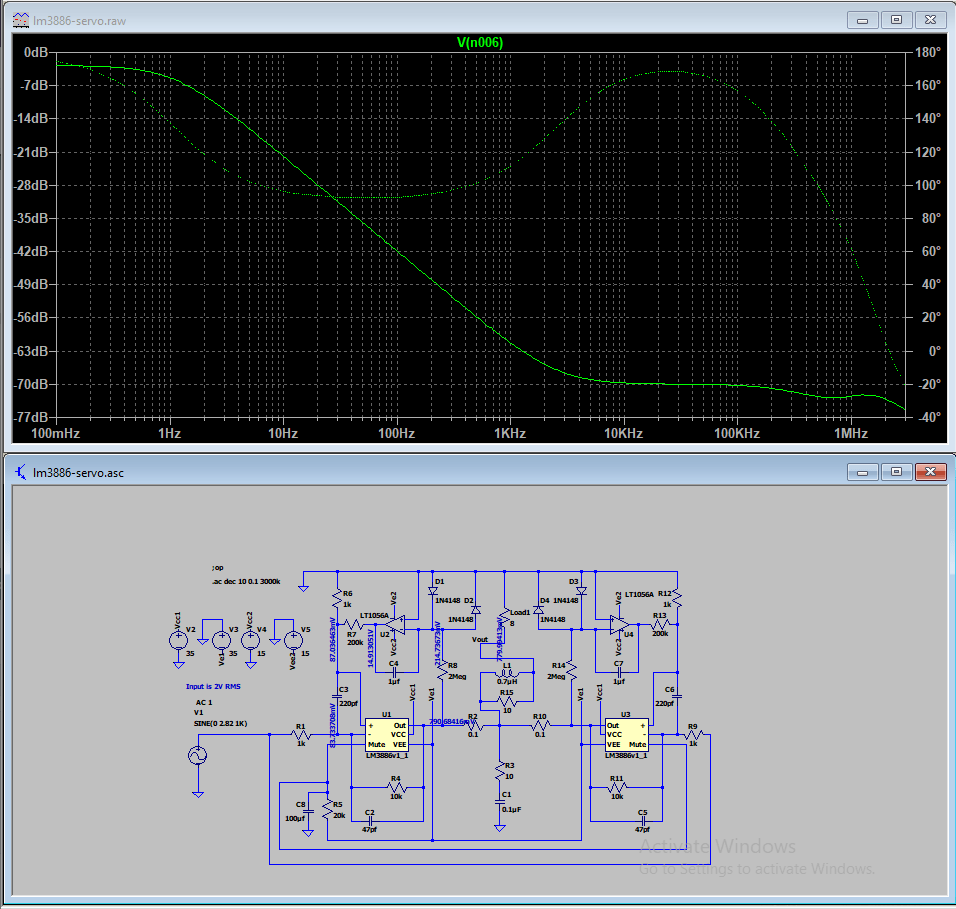The height and width of the screenshot is (909, 956).
Task: Select diode D2 symbol
Action: pos(476,610)
